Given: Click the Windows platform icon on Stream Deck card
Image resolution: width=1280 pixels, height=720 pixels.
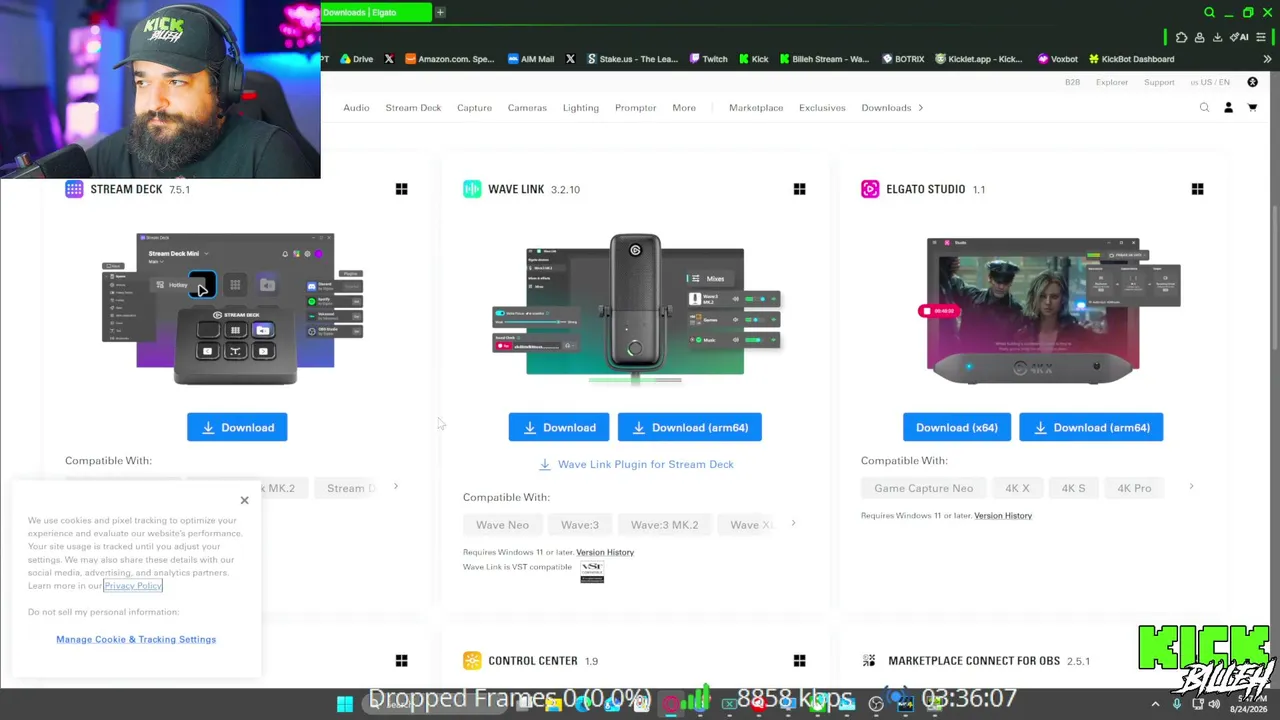Looking at the screenshot, I should point(401,189).
